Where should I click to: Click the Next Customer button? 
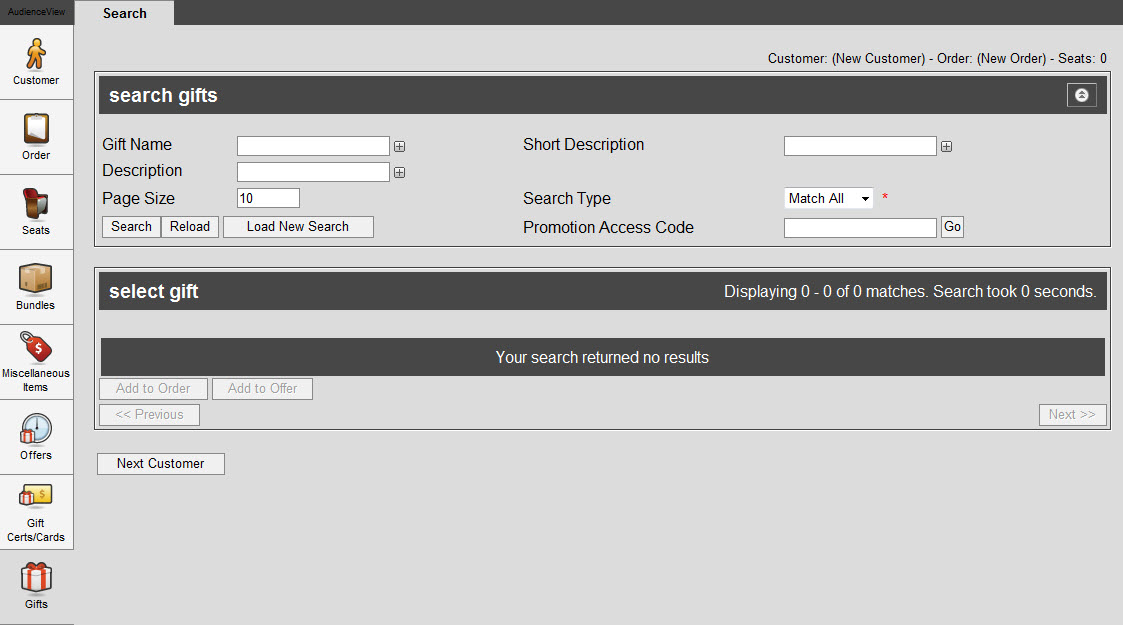(160, 464)
